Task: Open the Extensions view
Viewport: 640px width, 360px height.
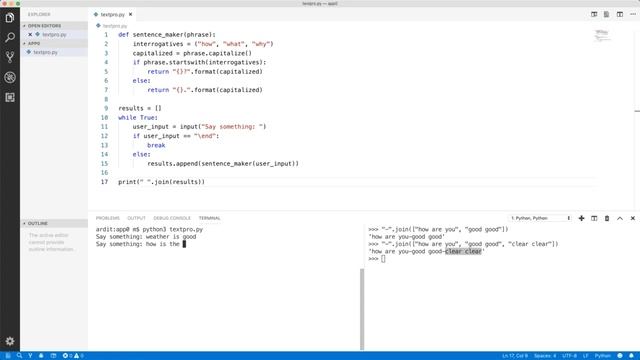Action: [x=10, y=97]
